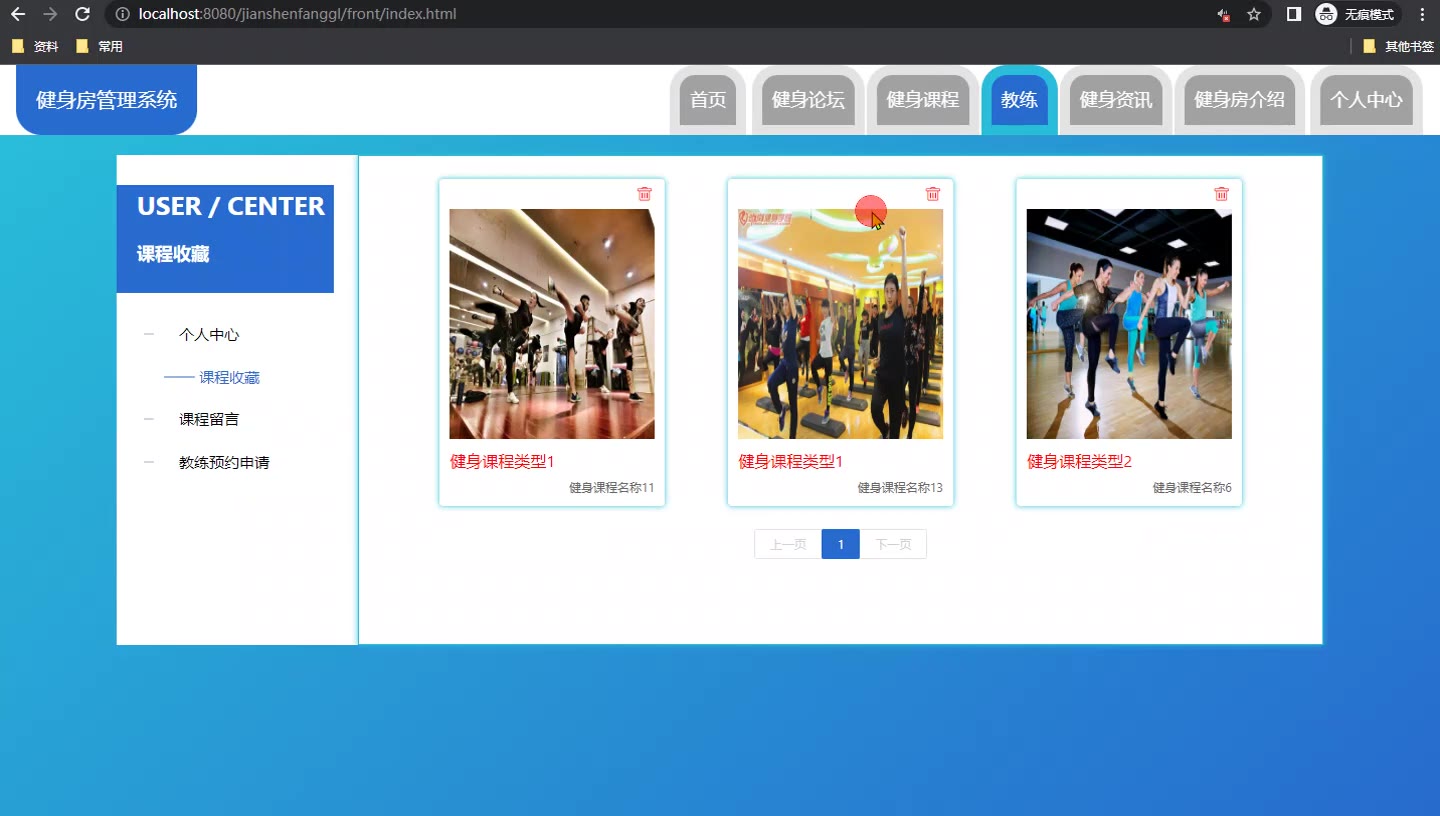Click the 健身课程类型1 title above 健身课程名称11

point(502,461)
